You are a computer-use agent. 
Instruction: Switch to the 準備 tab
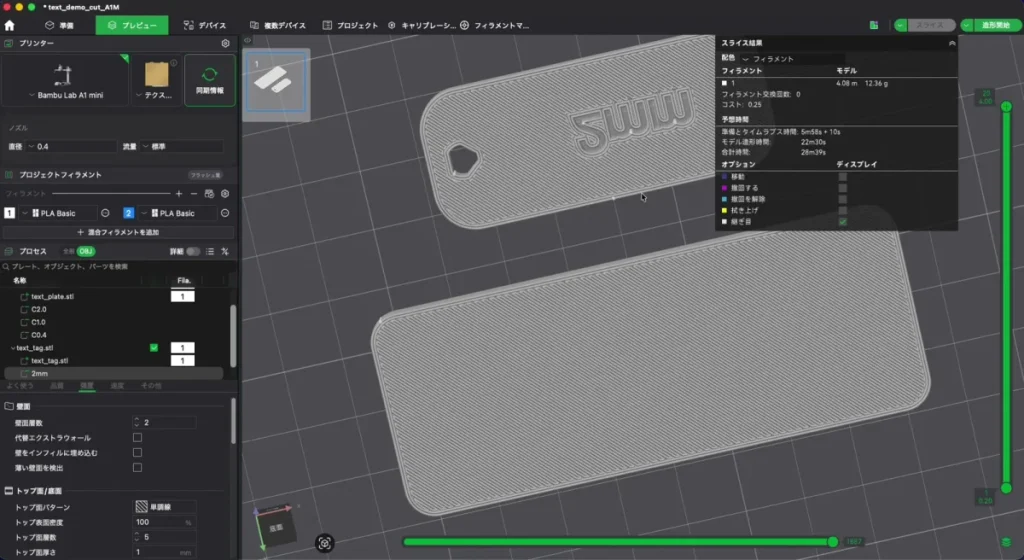[x=59, y=25]
